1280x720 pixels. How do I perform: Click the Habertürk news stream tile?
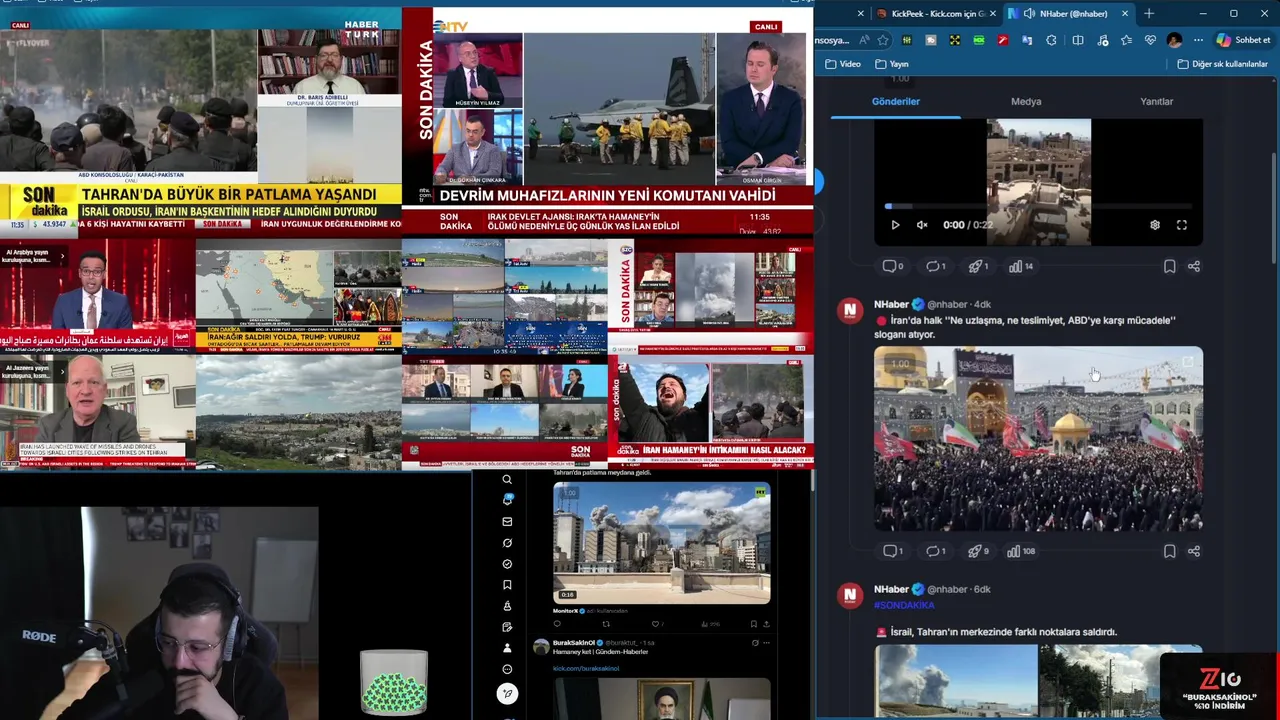pyautogui.click(x=200, y=122)
